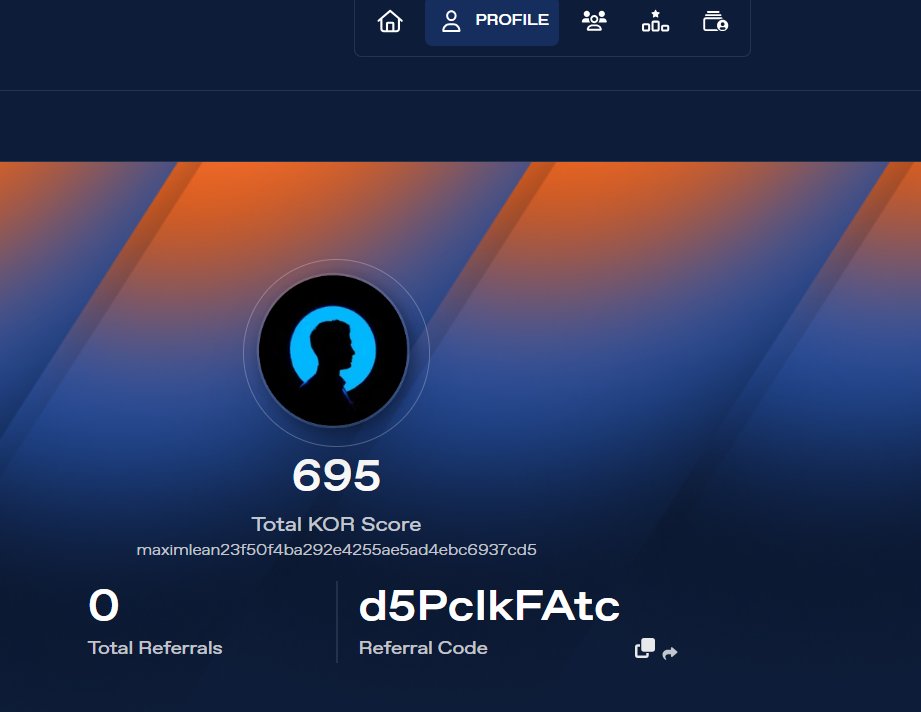Click the 0 referrals count

click(104, 605)
